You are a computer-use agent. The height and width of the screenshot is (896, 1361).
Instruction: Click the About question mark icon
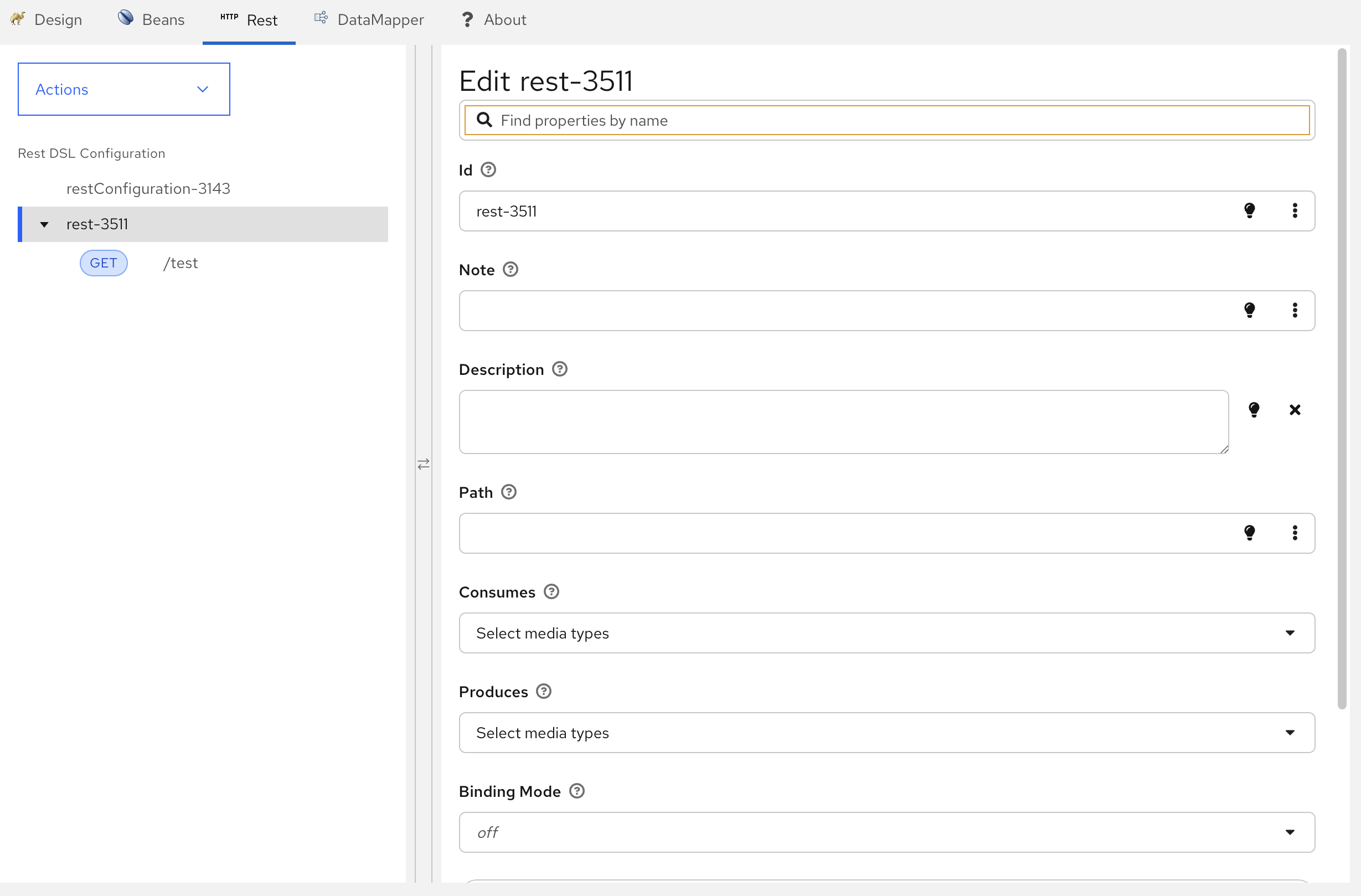click(x=467, y=19)
